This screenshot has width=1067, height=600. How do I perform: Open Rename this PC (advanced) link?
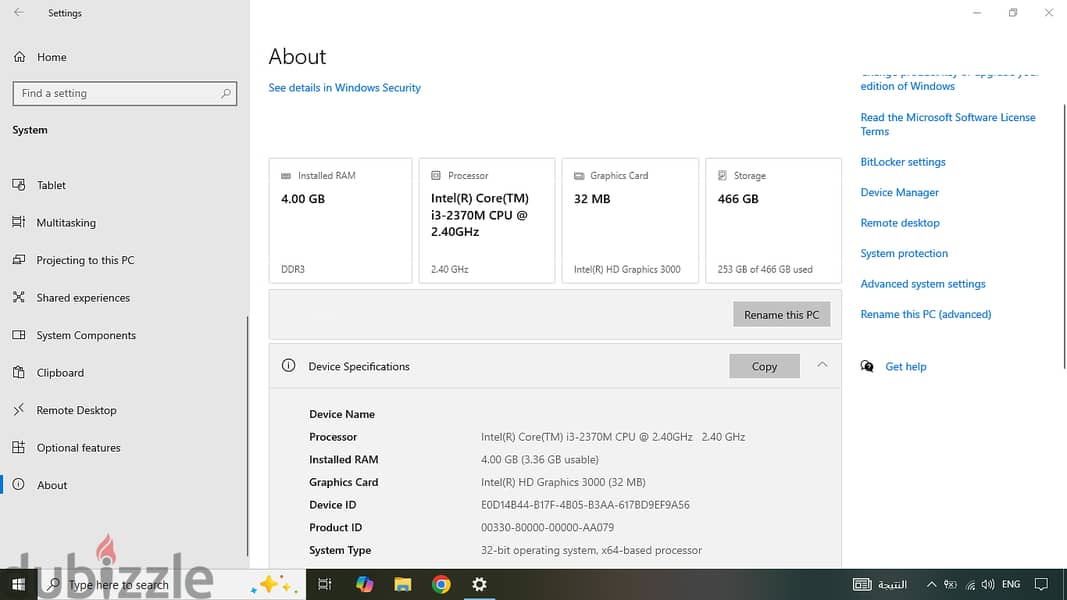click(925, 314)
